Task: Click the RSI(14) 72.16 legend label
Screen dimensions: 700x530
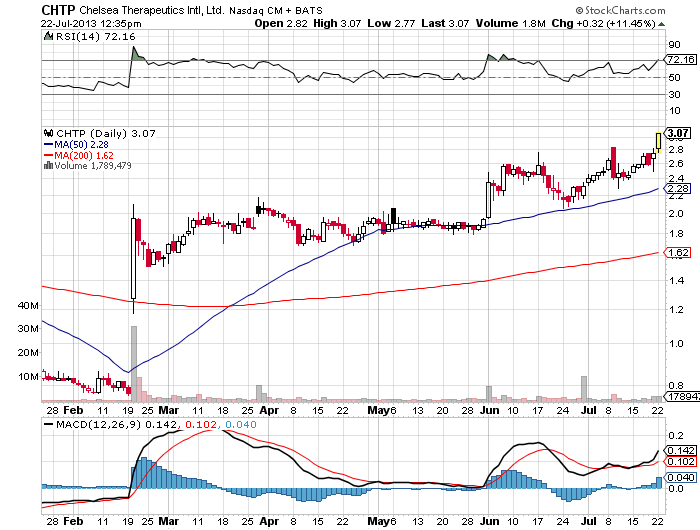Action: [95, 37]
